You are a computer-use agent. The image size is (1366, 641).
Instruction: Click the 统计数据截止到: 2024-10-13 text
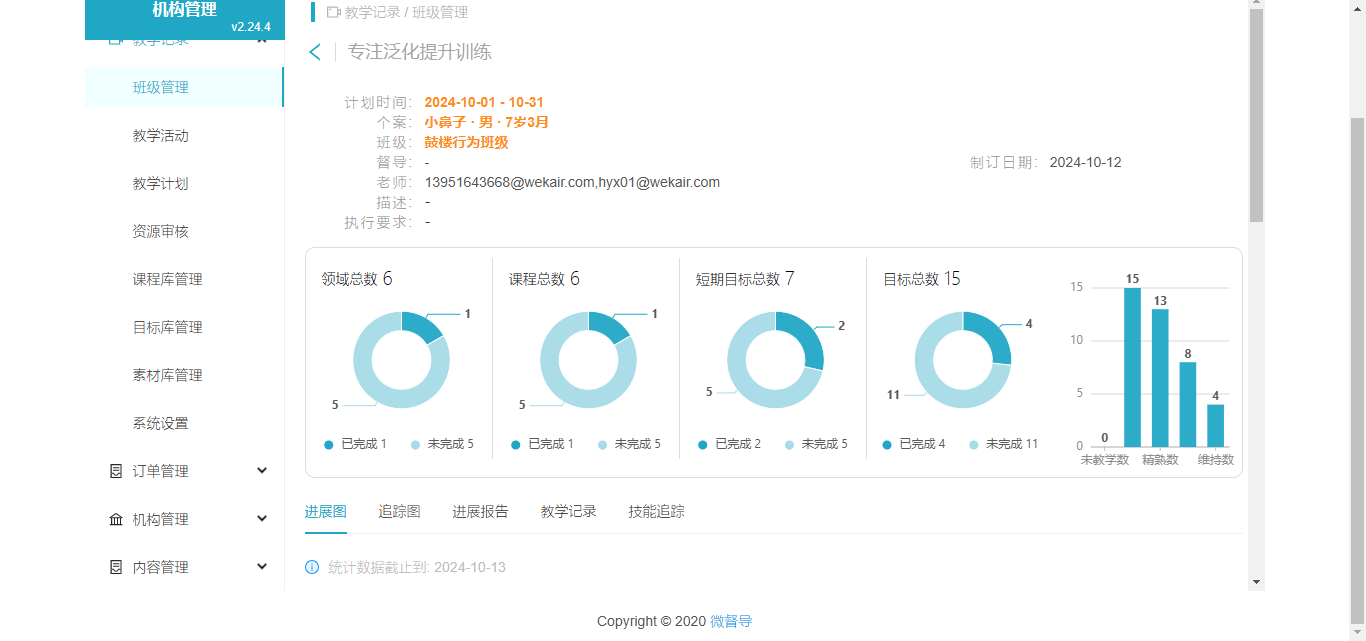417,567
